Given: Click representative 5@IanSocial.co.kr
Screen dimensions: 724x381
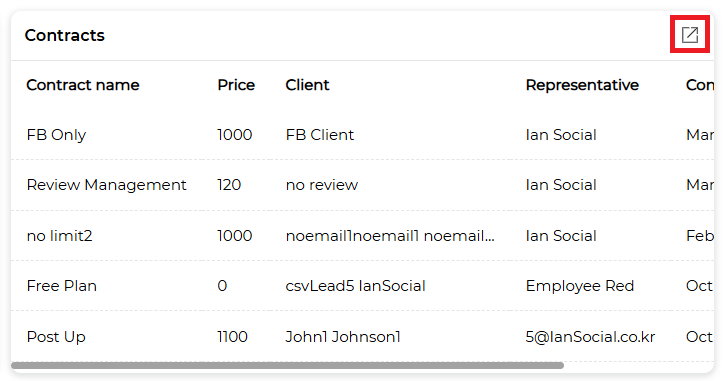Looking at the screenshot, I should 590,337.
